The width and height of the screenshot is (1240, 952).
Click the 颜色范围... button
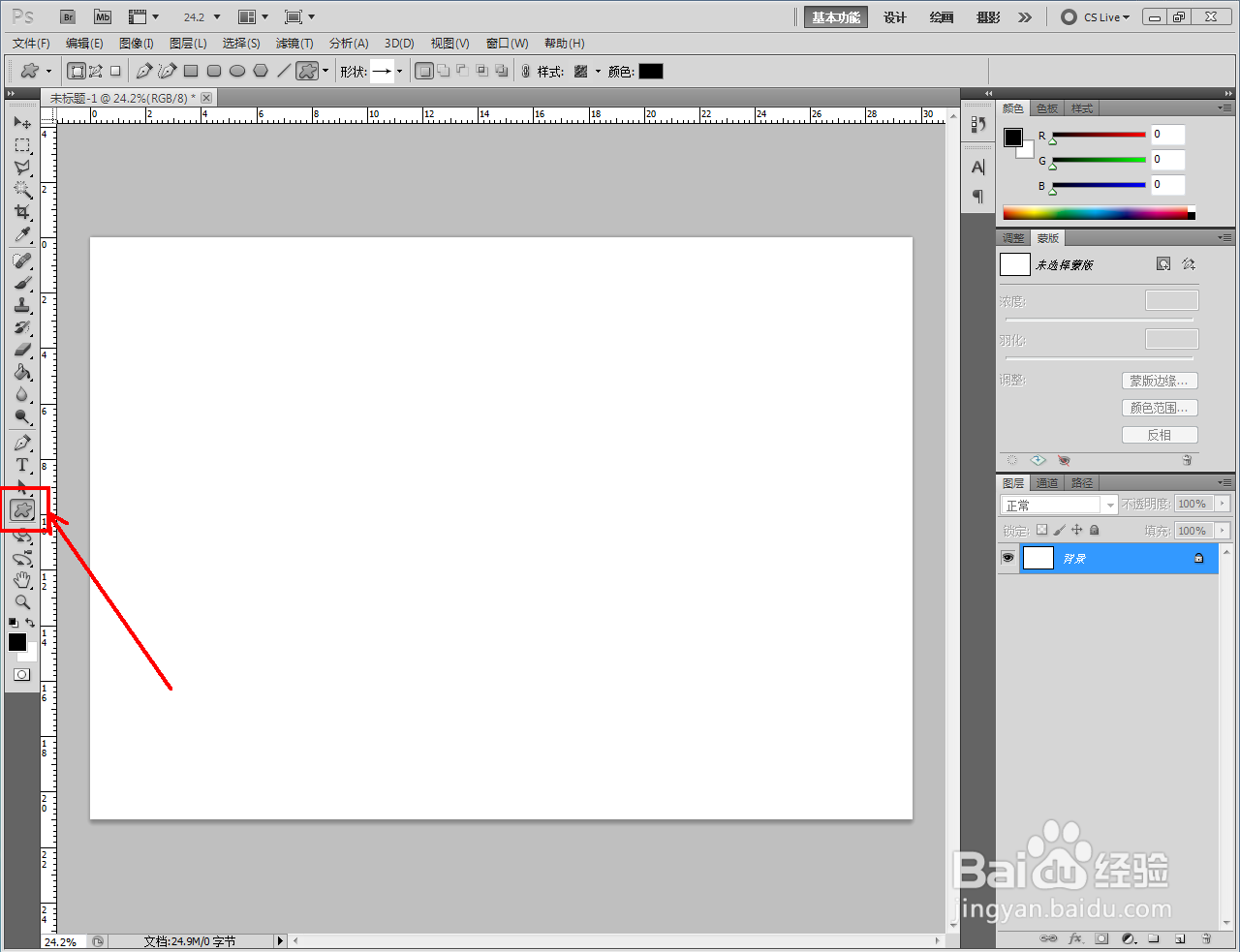1160,408
